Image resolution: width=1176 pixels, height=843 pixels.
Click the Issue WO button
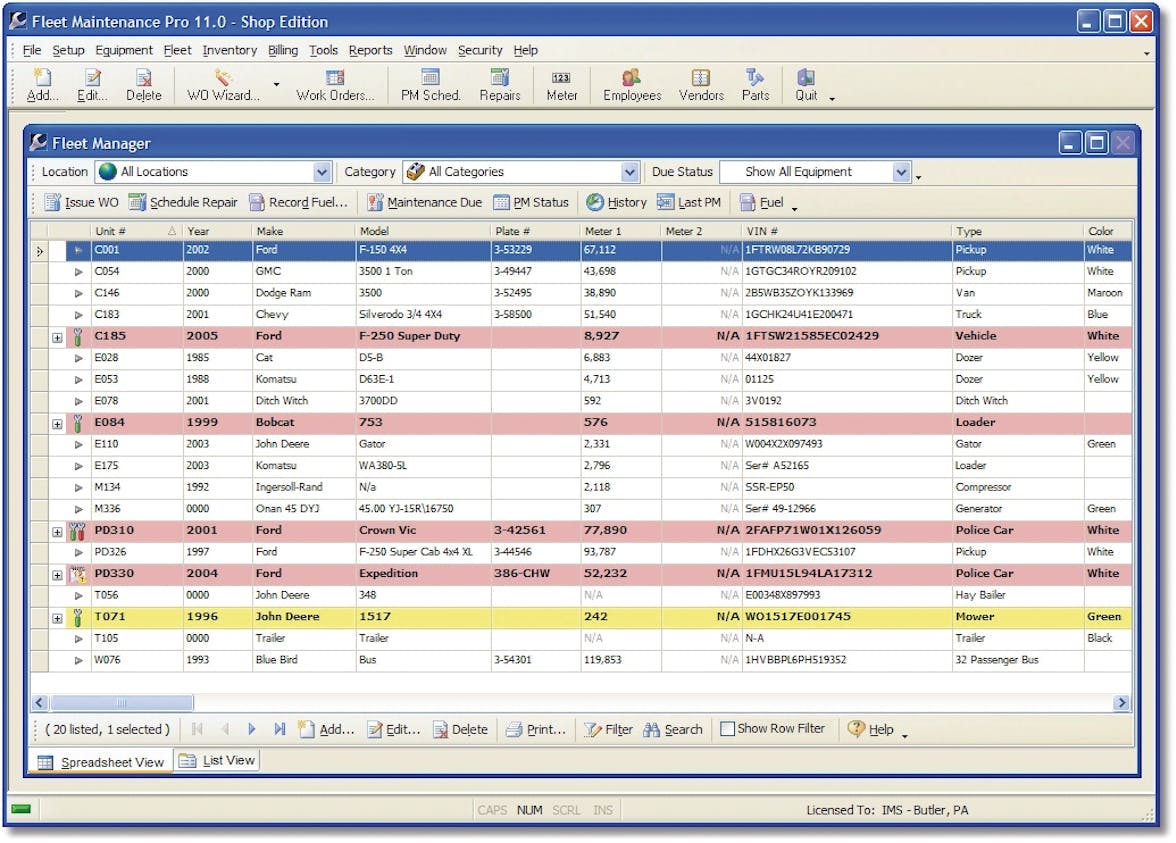pyautogui.click(x=81, y=202)
